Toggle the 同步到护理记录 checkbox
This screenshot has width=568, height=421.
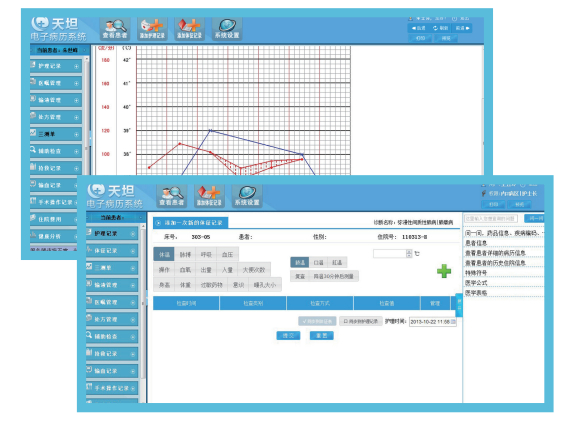(x=360, y=321)
